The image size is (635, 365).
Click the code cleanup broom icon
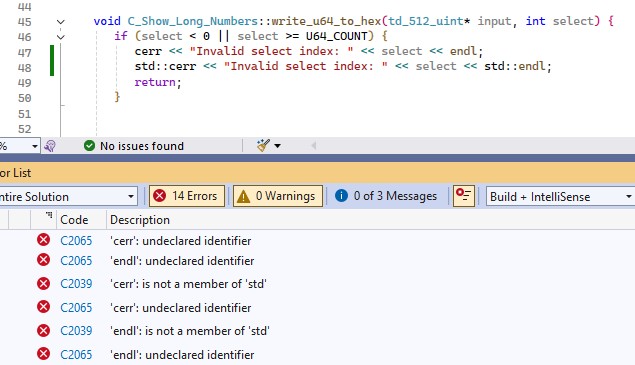[263, 145]
